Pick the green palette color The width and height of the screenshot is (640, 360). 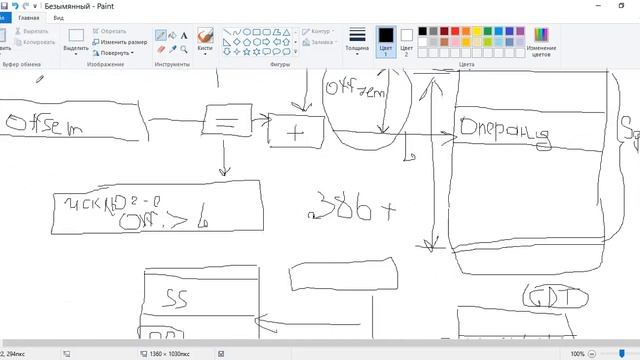click(488, 31)
